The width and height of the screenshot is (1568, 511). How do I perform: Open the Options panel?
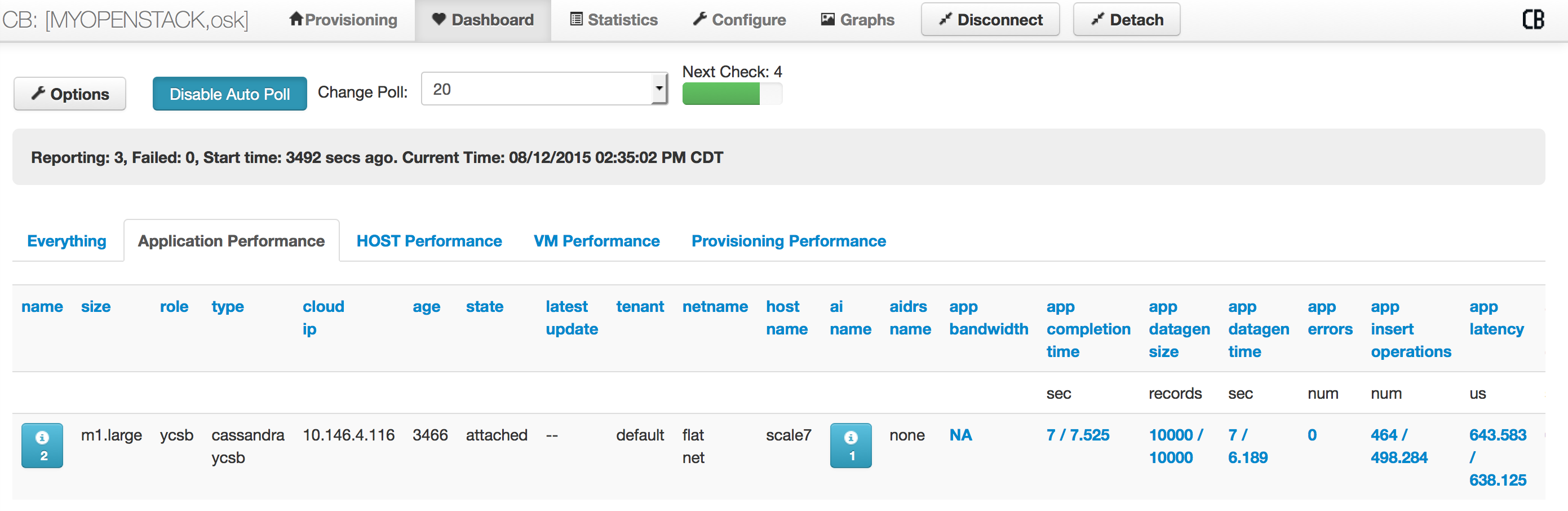[x=70, y=94]
